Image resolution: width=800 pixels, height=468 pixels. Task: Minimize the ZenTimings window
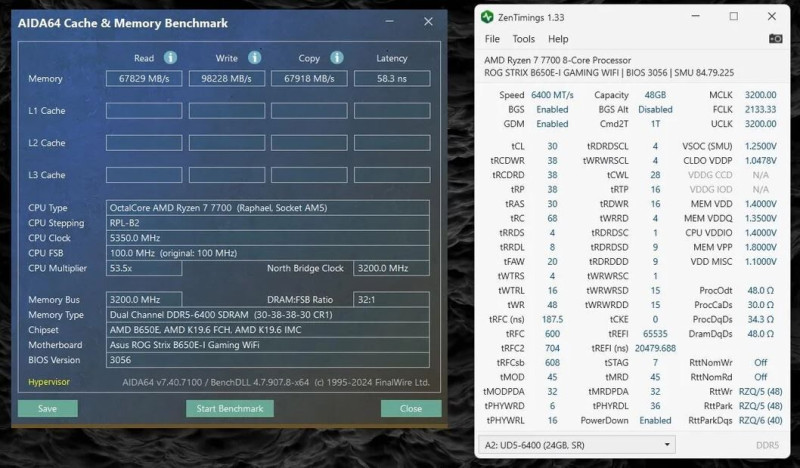tap(695, 16)
